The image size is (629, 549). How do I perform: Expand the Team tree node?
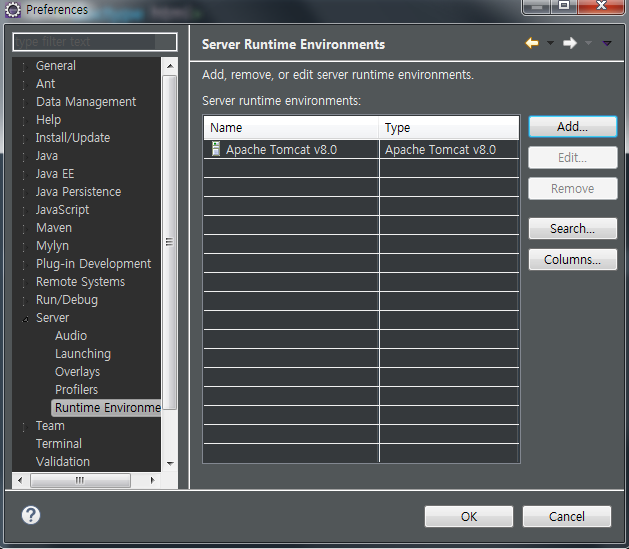[x=25, y=427]
